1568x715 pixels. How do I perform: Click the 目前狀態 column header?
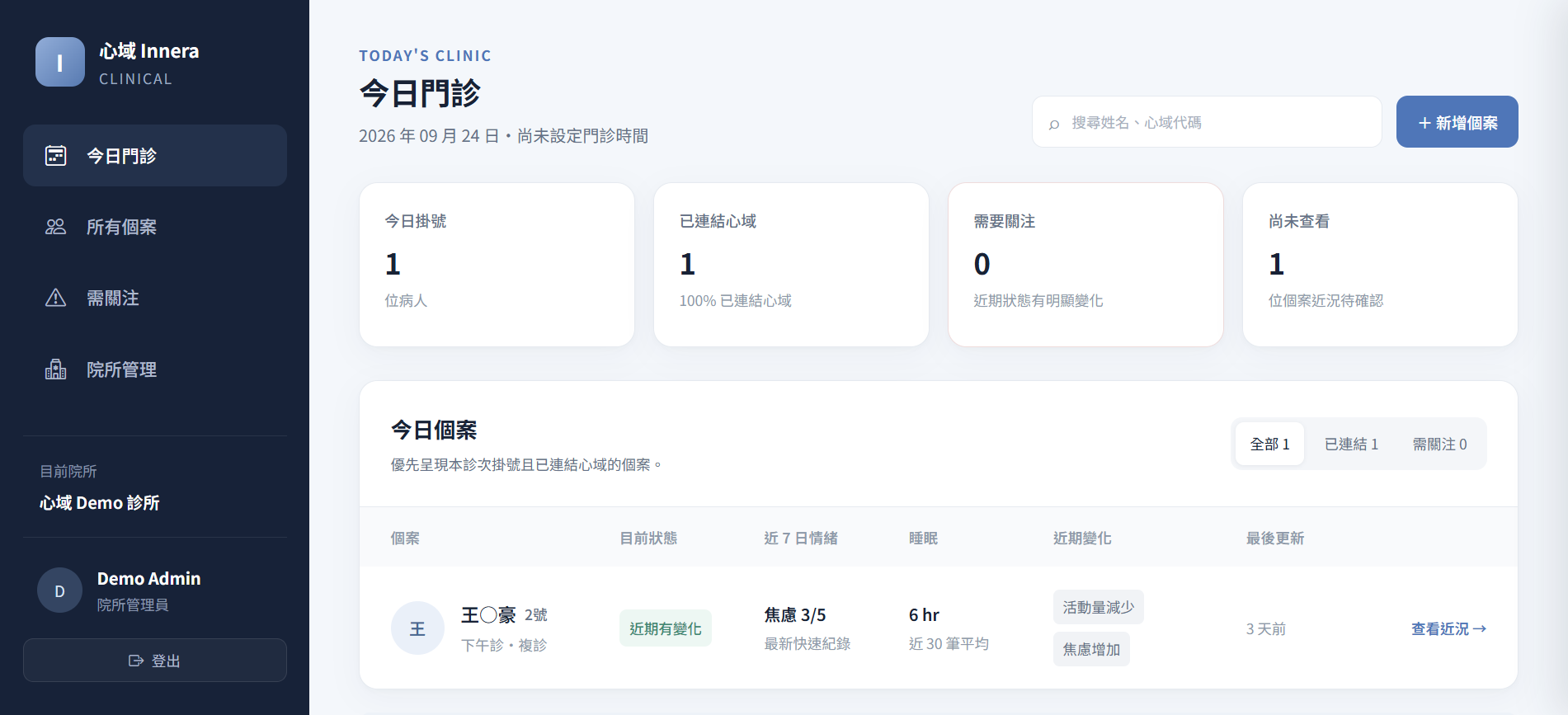pyautogui.click(x=648, y=538)
